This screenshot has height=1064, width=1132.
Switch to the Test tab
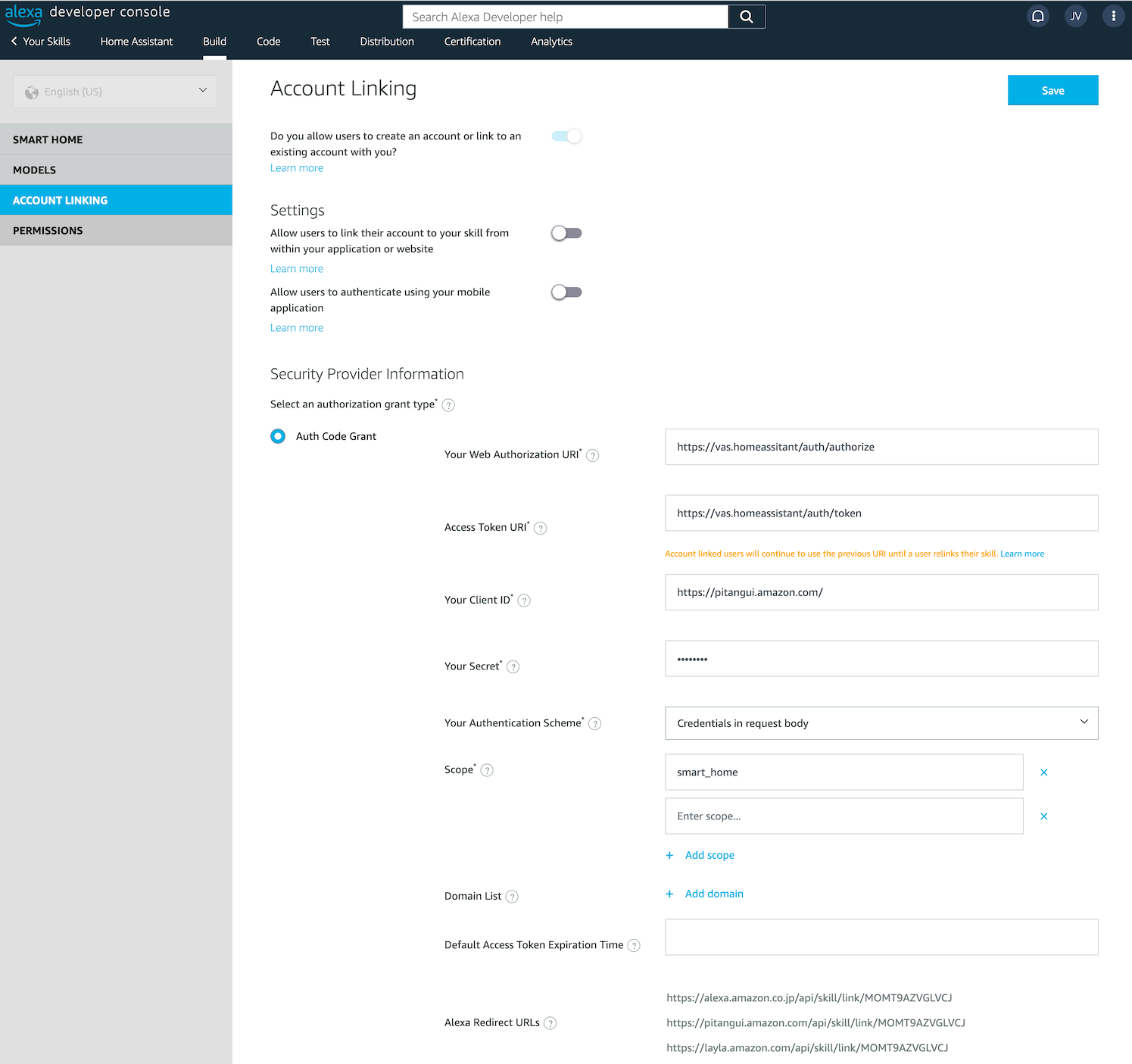[x=320, y=42]
